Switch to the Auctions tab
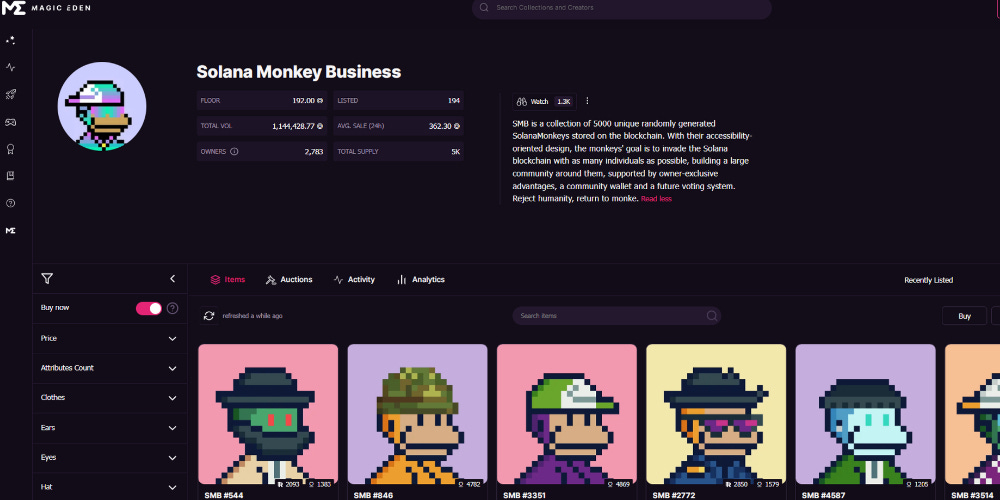The width and height of the screenshot is (1000, 500). [289, 279]
